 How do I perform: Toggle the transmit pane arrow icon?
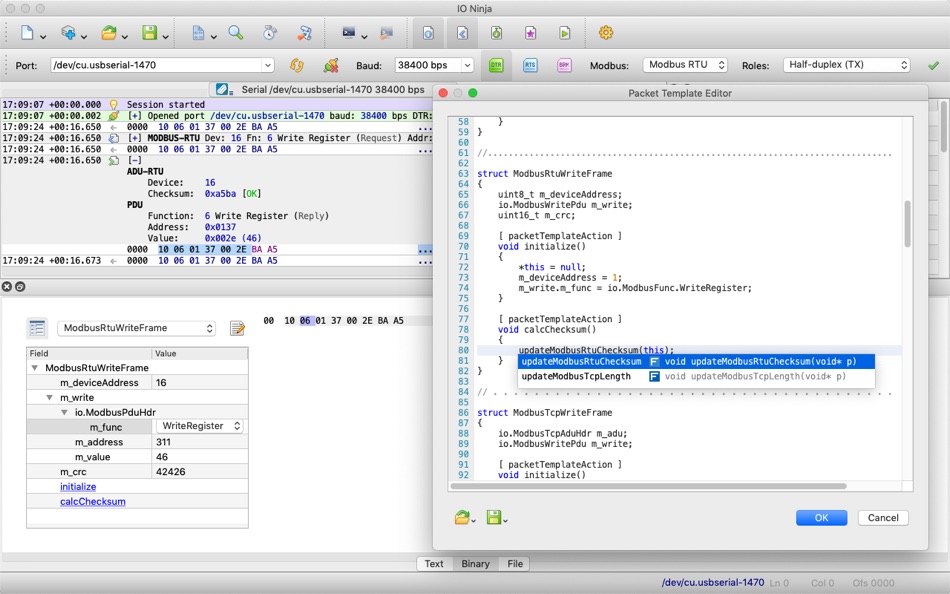[462, 33]
